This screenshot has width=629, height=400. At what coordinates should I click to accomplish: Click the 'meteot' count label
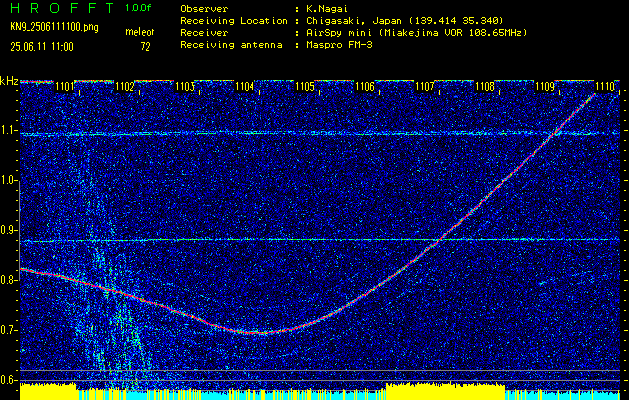[x=140, y=32]
